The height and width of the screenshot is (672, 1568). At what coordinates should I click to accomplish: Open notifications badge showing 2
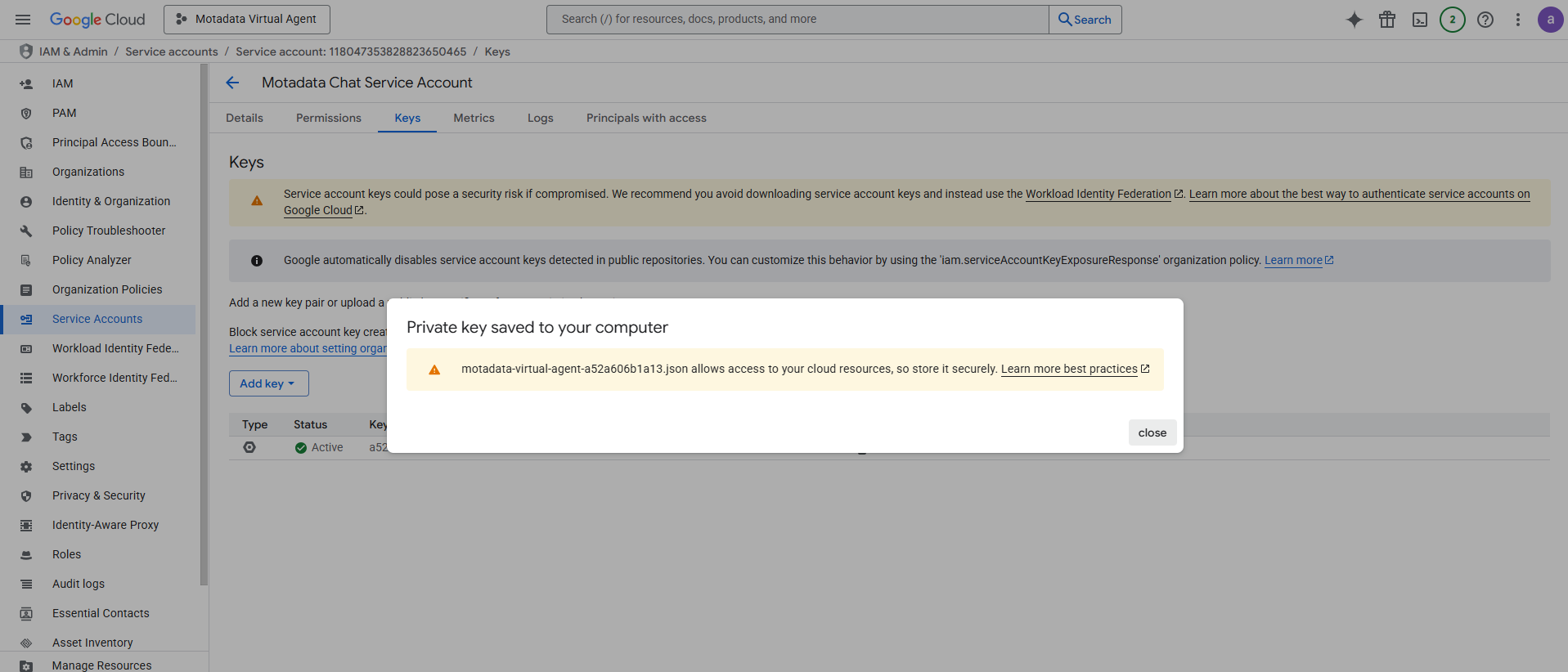pos(1452,20)
